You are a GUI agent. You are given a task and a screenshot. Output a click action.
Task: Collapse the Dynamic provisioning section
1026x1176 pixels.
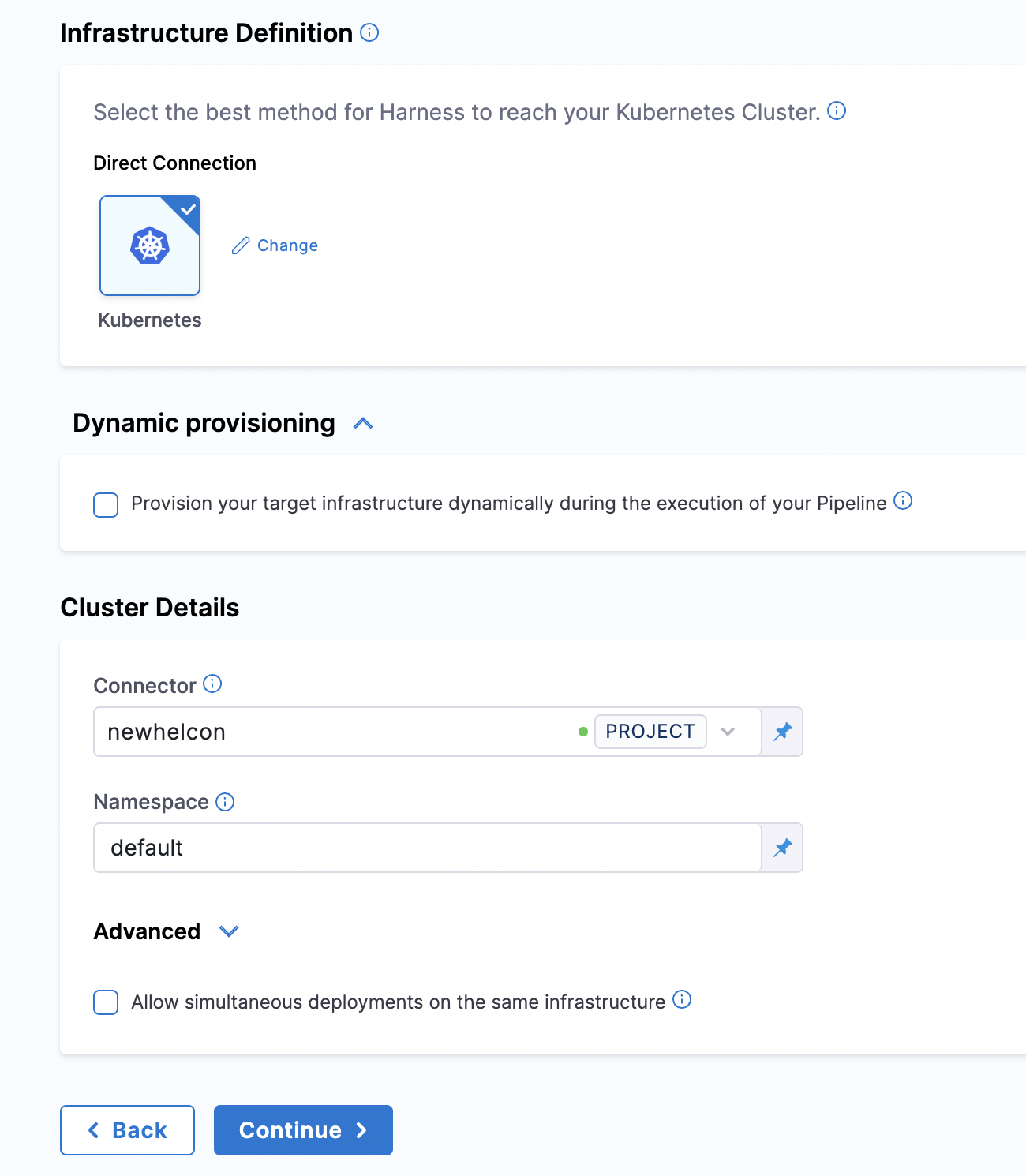coord(363,424)
